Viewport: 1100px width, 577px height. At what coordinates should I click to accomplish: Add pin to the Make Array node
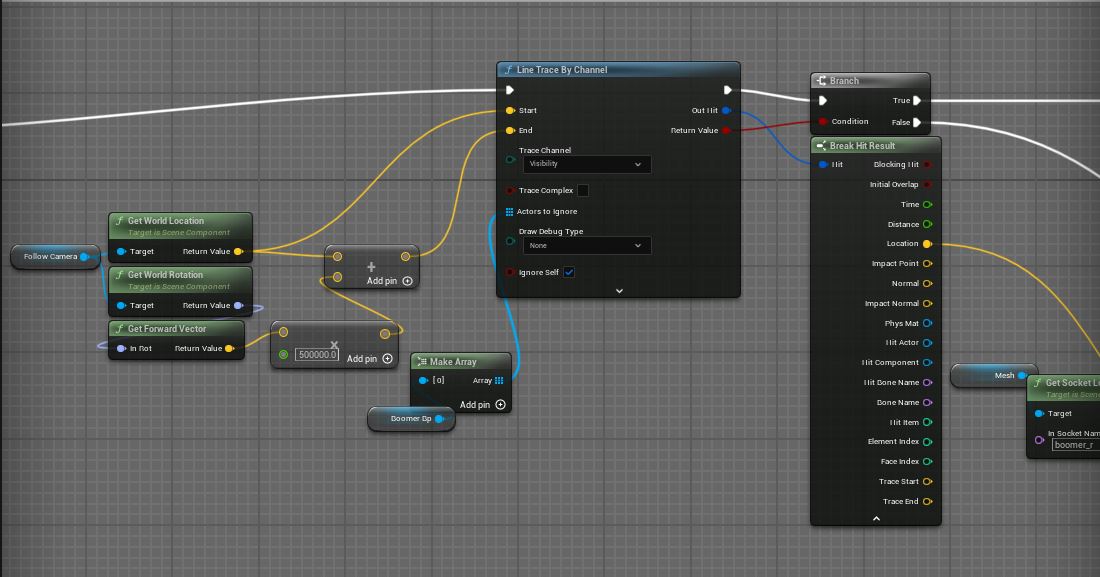click(500, 405)
